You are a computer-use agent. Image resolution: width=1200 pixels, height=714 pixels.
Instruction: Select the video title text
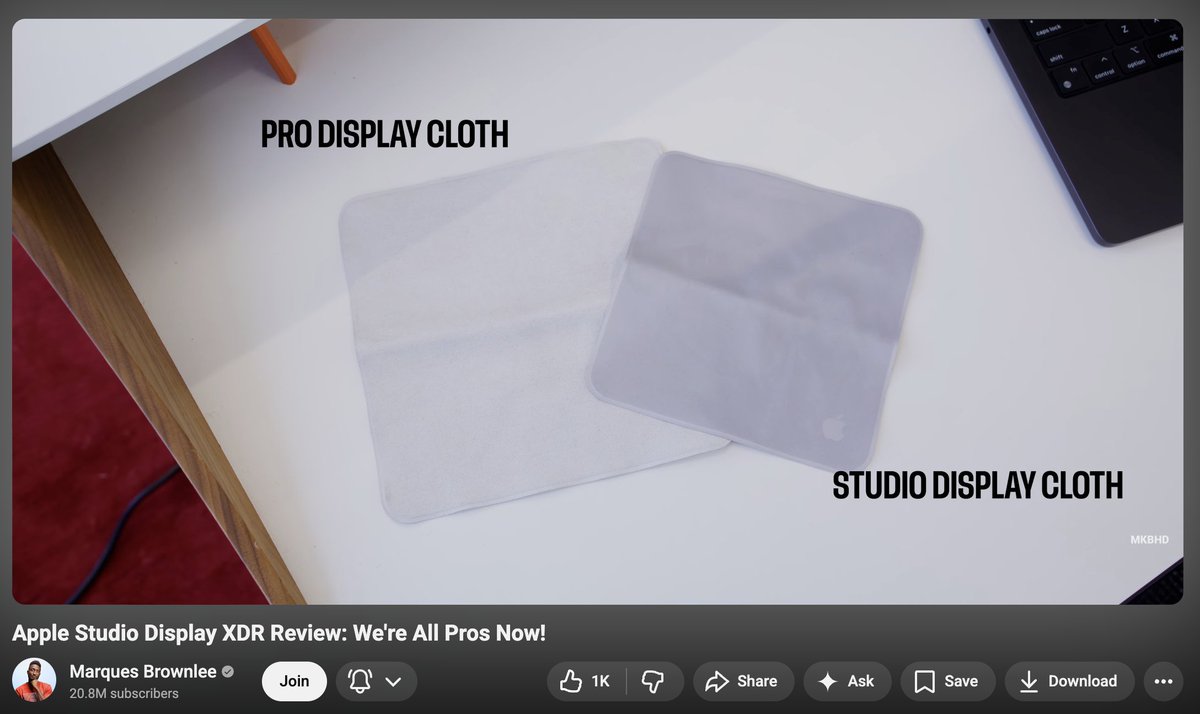coord(279,634)
